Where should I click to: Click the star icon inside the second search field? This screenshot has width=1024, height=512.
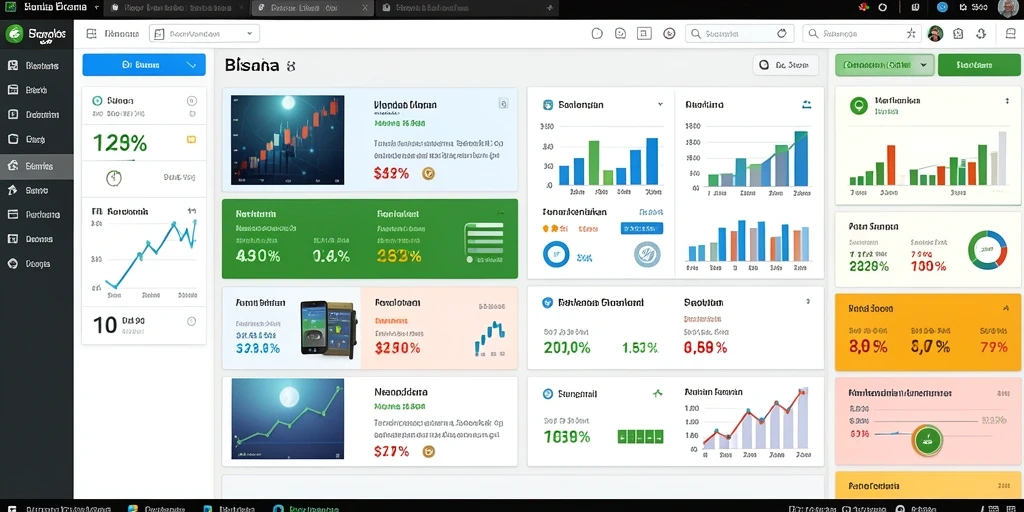click(x=912, y=34)
